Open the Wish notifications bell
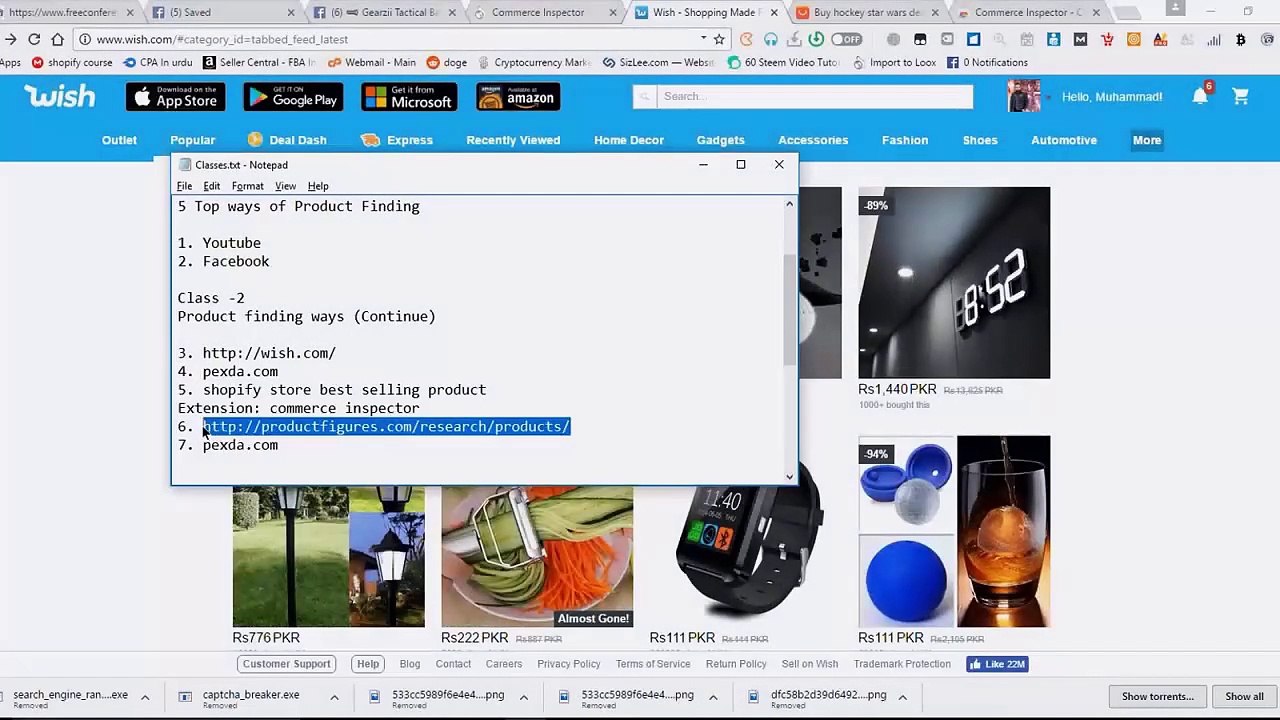The image size is (1280, 720). click(1200, 96)
